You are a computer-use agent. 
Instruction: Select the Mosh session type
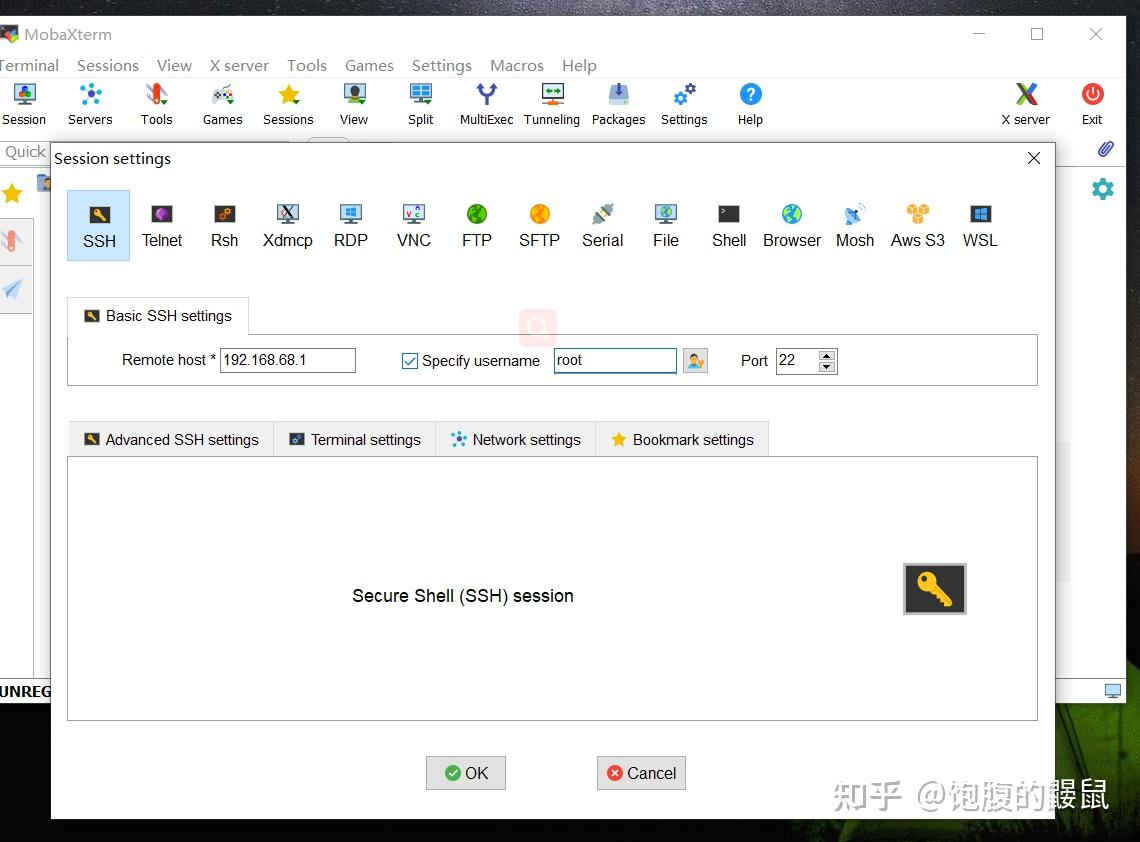[854, 225]
